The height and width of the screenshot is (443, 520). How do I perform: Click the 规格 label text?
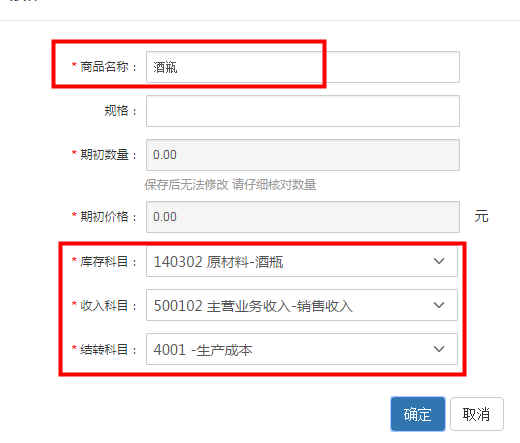[x=116, y=111]
